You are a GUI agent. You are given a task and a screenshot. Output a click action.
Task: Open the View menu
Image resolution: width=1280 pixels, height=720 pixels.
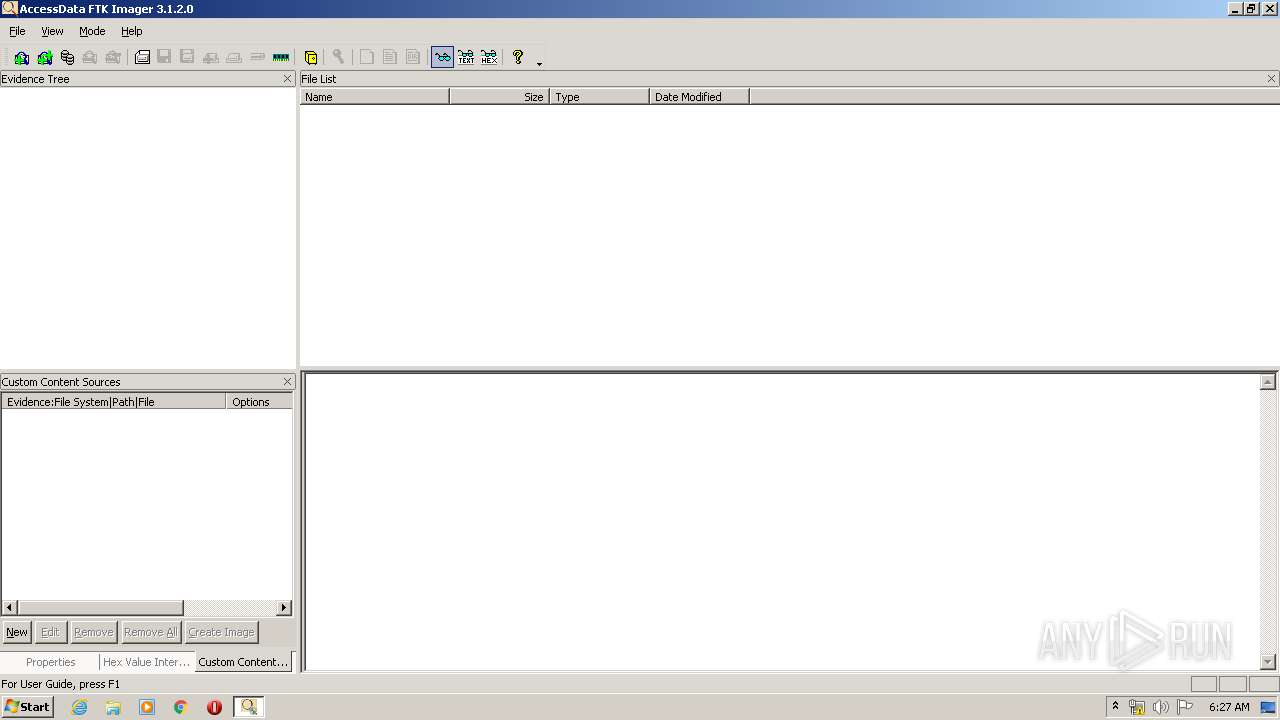point(52,31)
